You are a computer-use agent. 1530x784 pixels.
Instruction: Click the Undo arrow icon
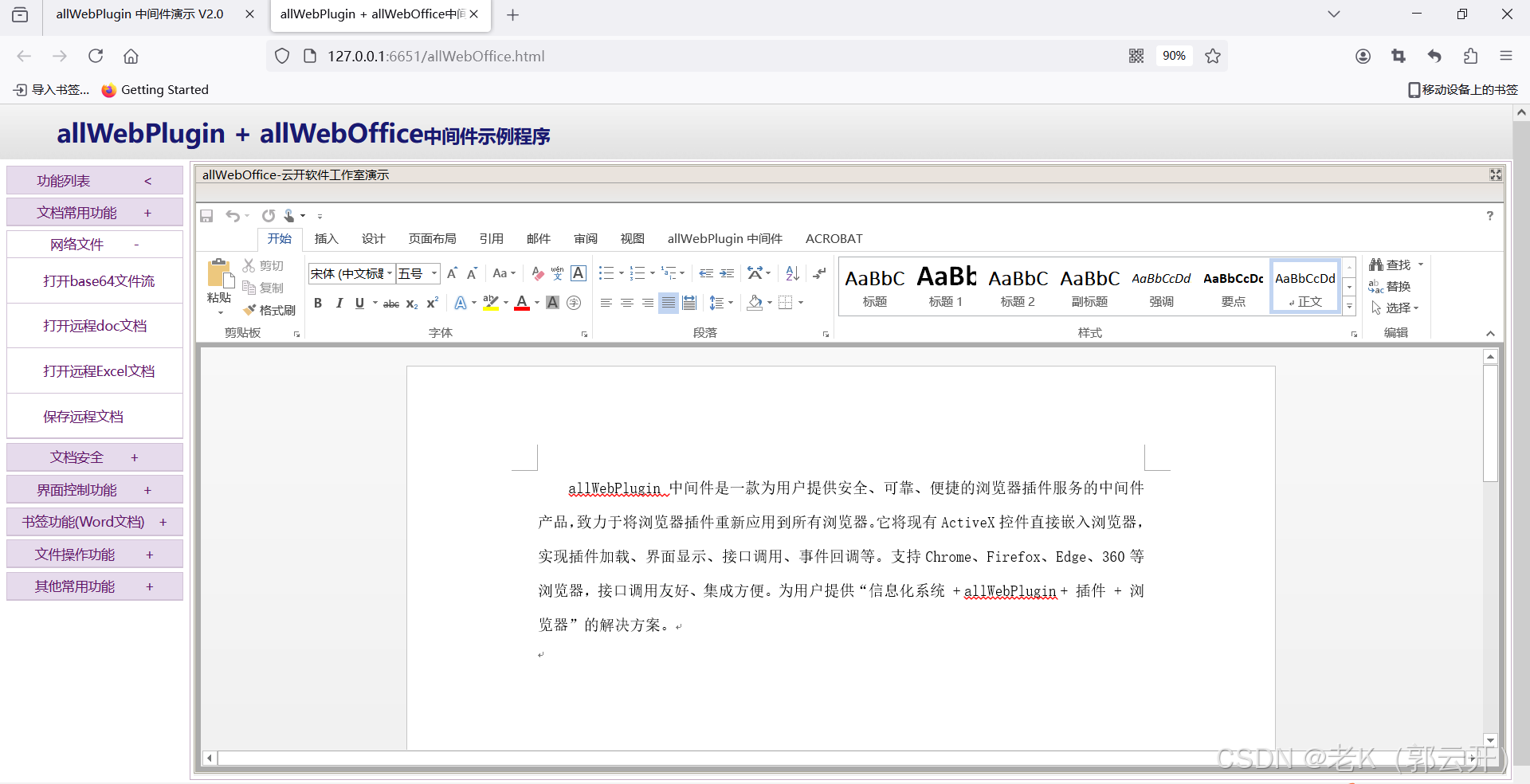233,216
